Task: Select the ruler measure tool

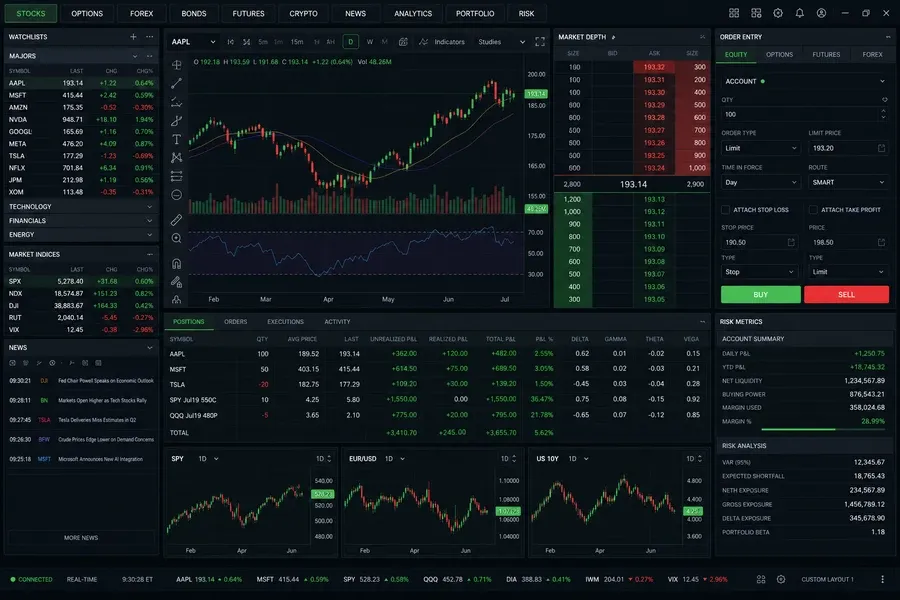Action: pyautogui.click(x=176, y=219)
